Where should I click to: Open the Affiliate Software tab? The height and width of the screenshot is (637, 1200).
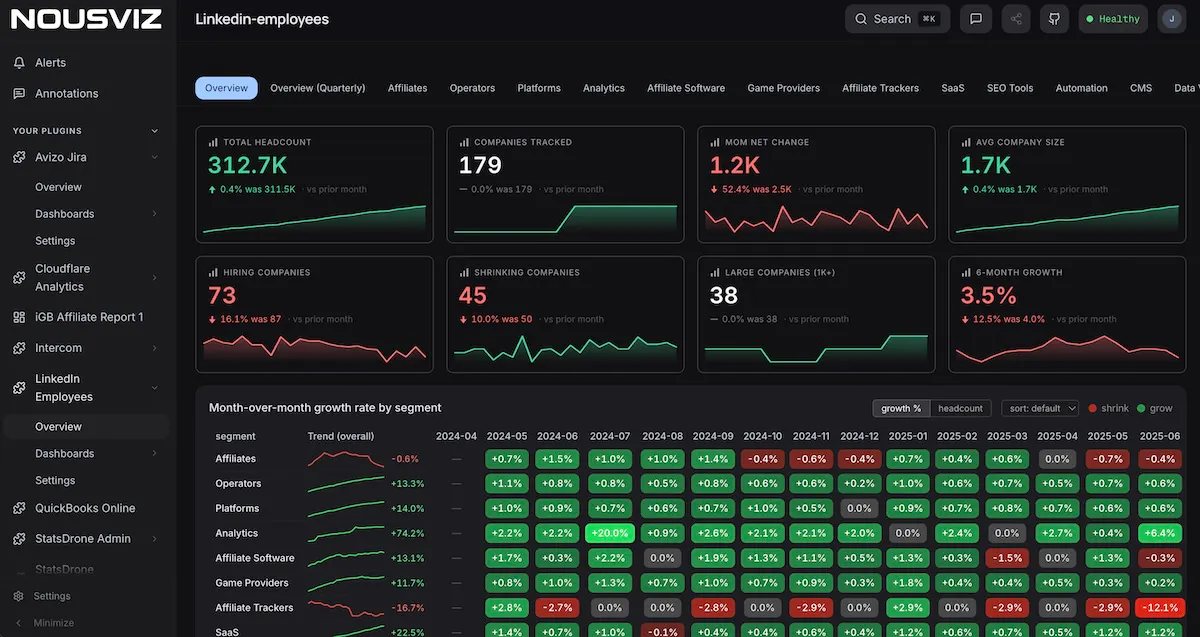[x=686, y=88]
